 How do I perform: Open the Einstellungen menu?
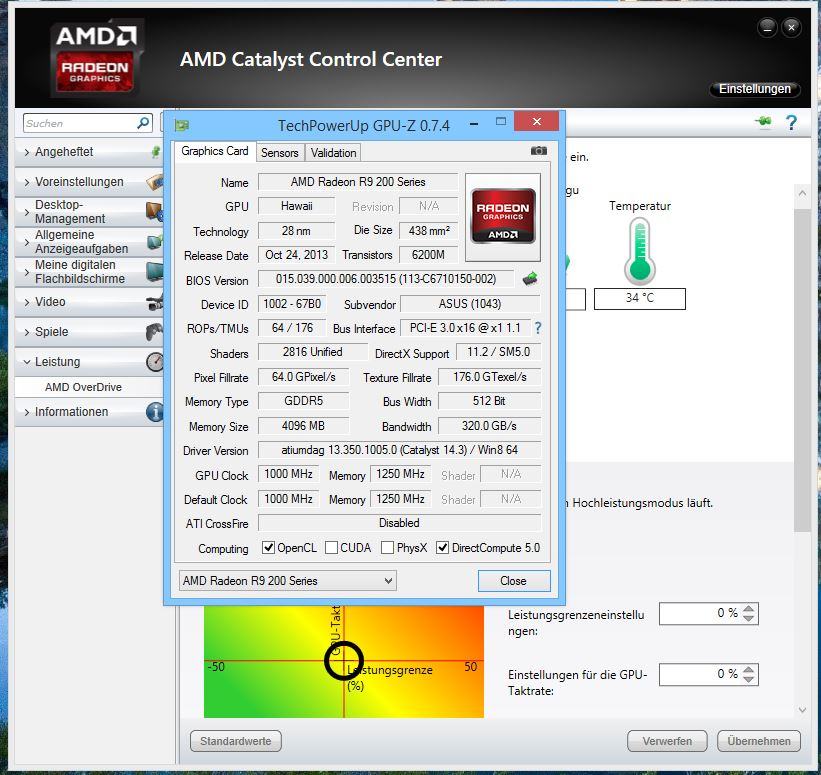pos(755,89)
